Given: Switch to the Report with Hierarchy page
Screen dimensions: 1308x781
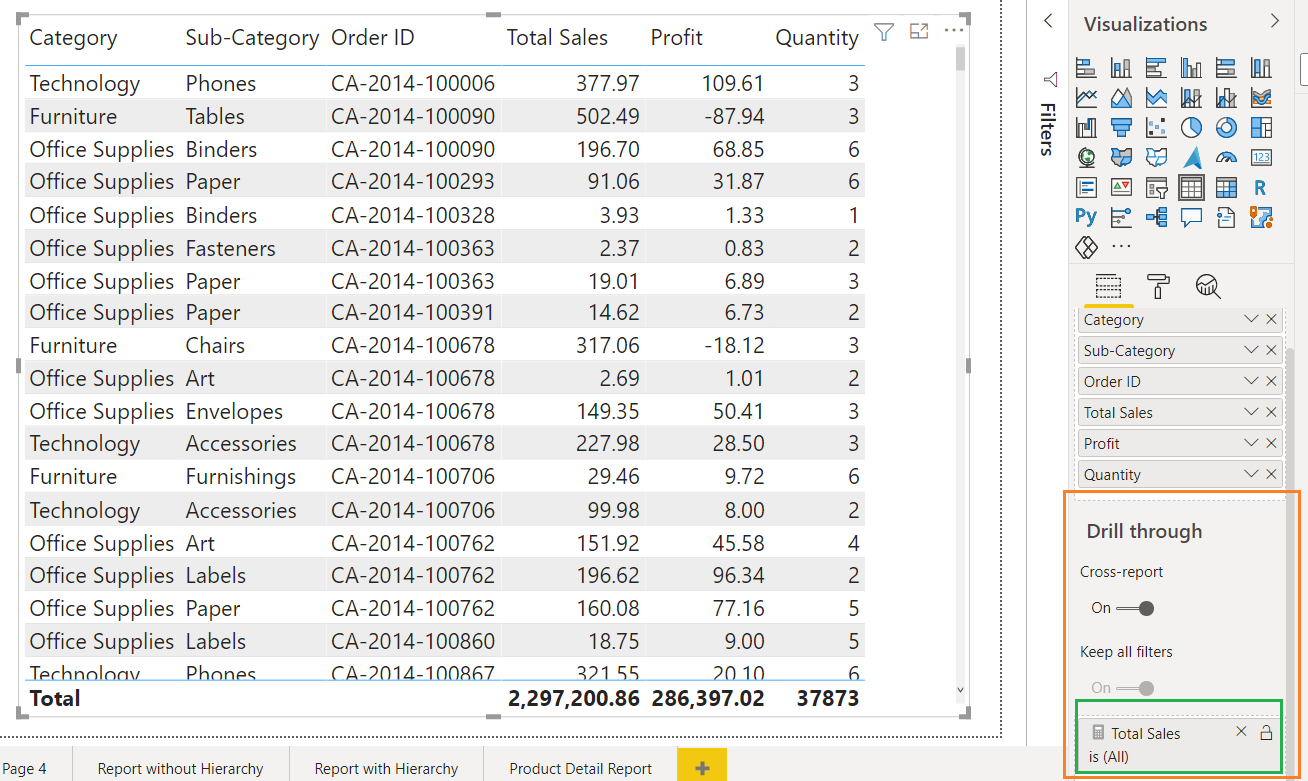Looking at the screenshot, I should [385, 768].
